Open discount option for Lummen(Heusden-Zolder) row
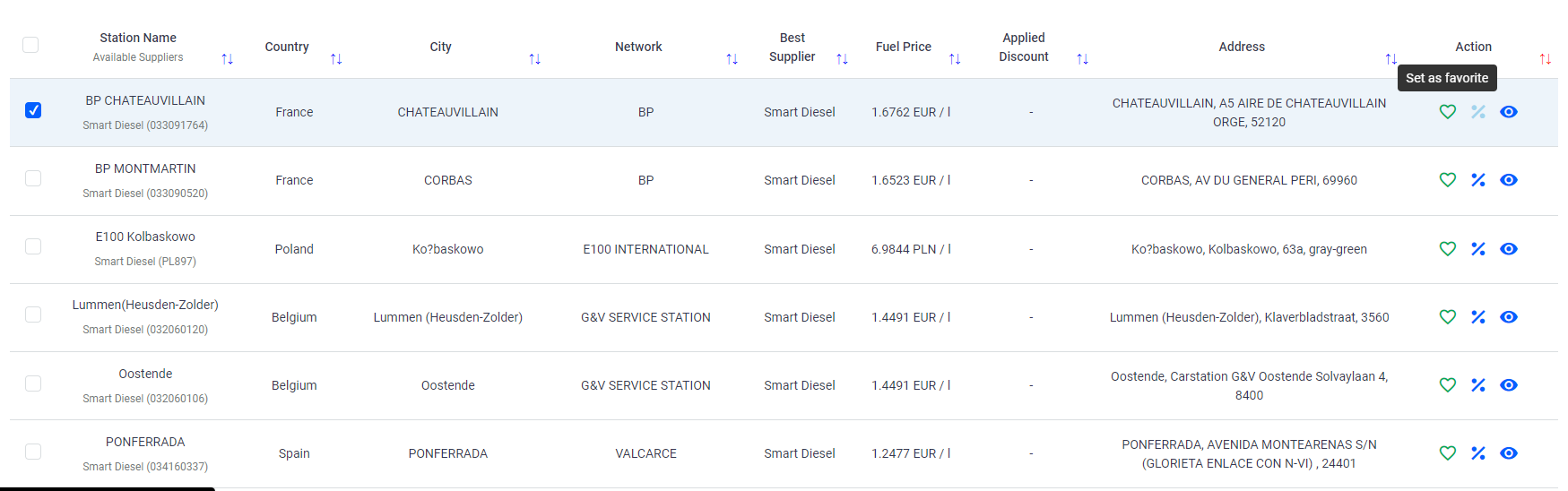Image resolution: width=1568 pixels, height=491 pixels. [x=1477, y=317]
